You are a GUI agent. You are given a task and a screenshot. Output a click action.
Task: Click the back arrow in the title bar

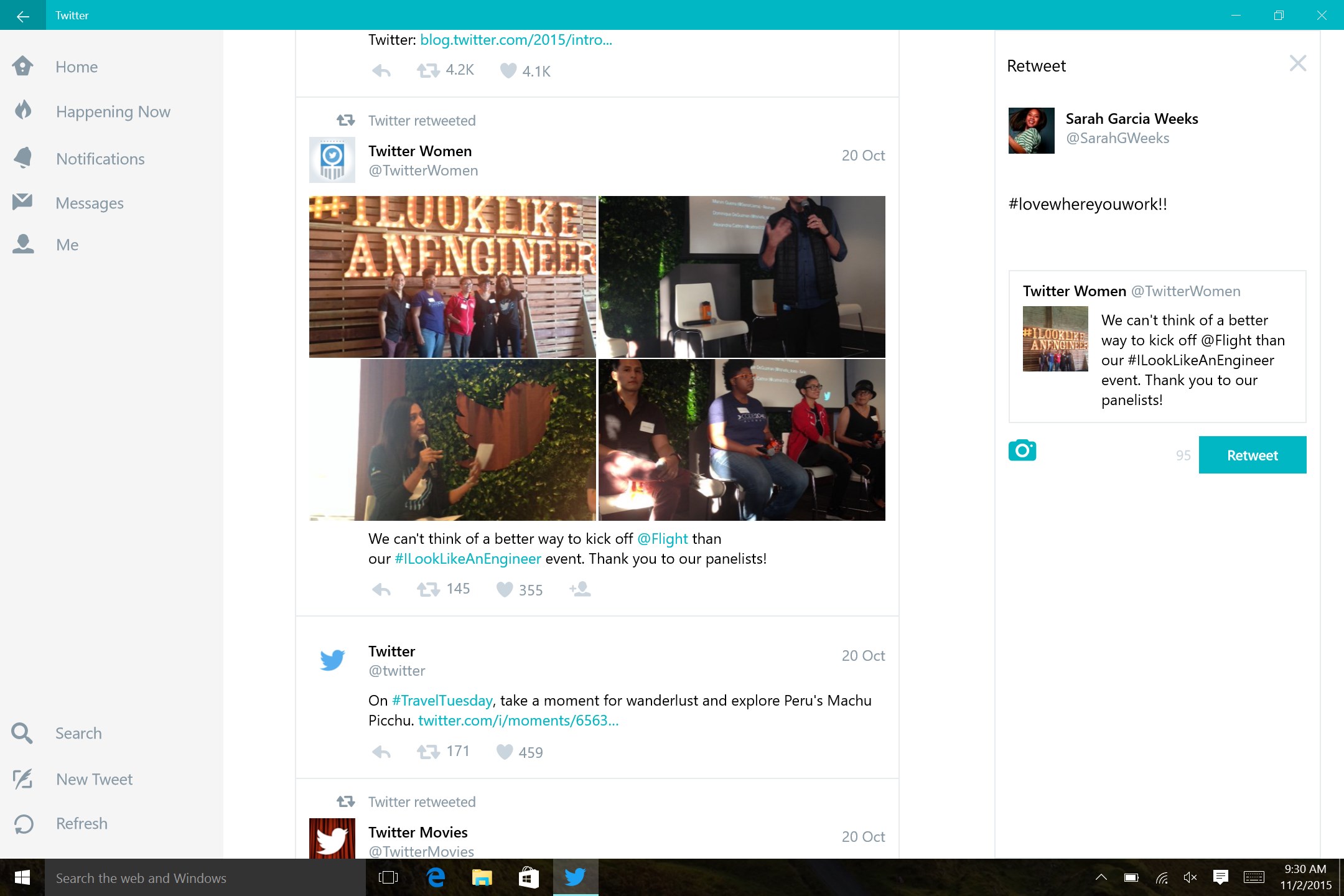click(22, 16)
